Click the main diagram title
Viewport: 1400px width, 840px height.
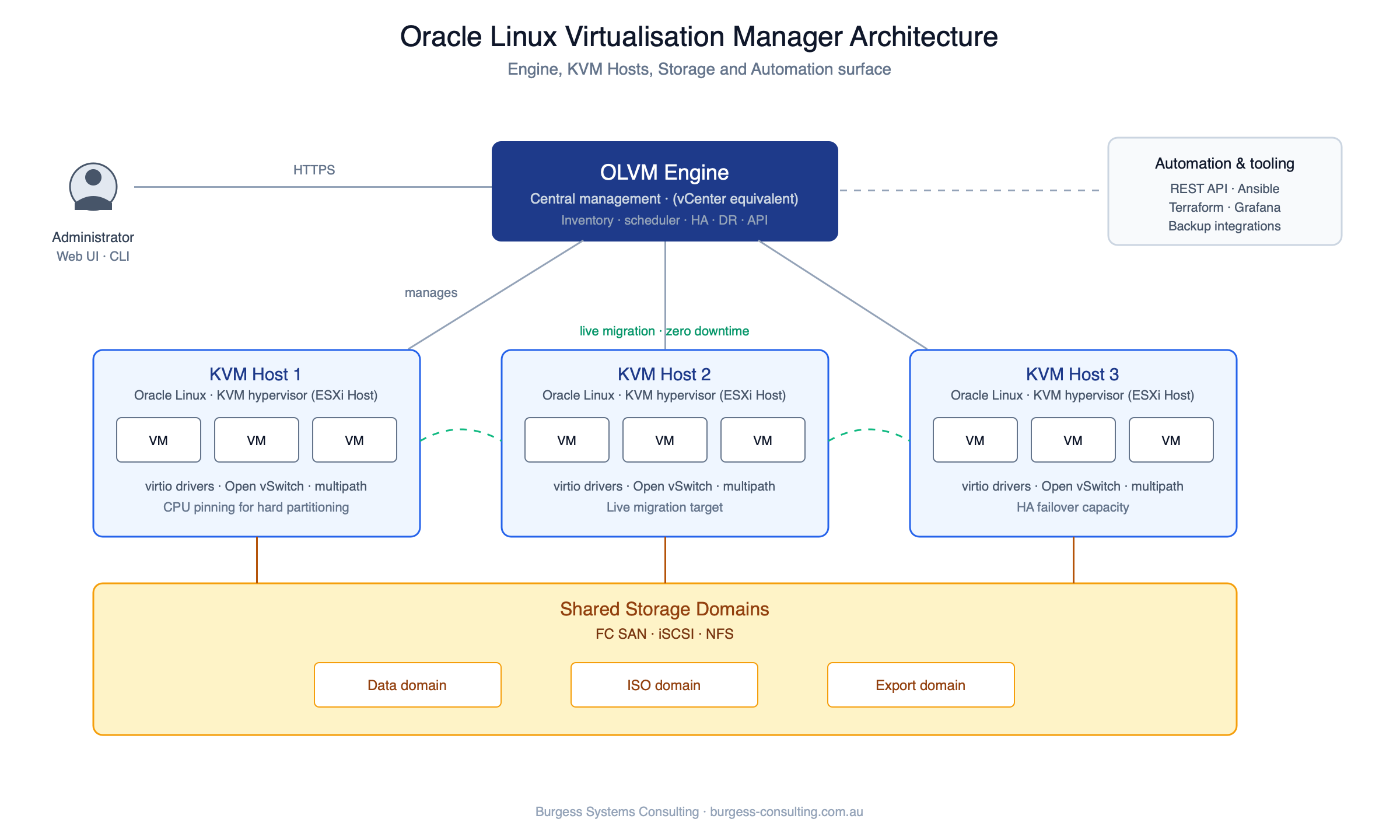click(x=699, y=37)
